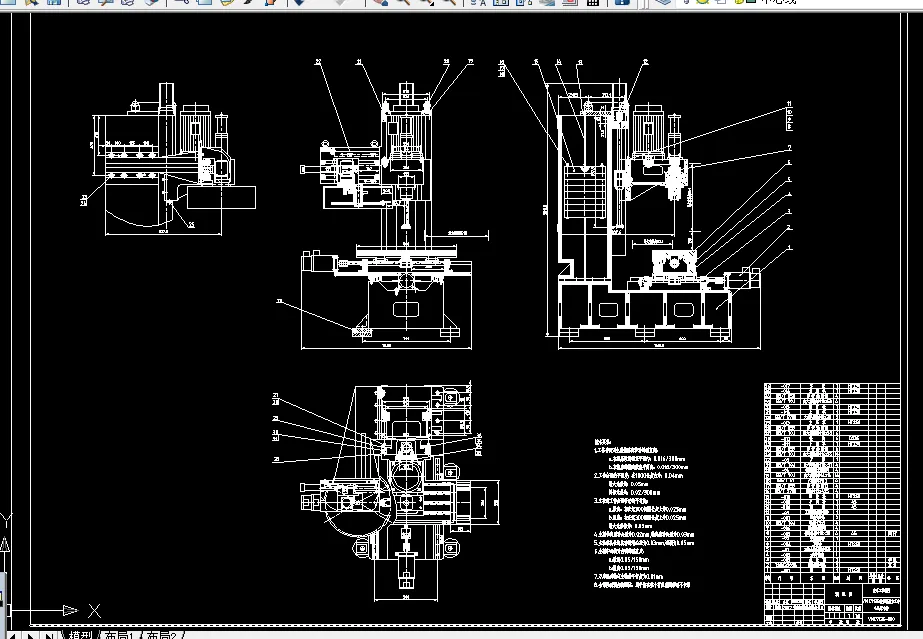The width and height of the screenshot is (923, 639).
Task: Click the technical requirements text block
Action: [x=643, y=513]
